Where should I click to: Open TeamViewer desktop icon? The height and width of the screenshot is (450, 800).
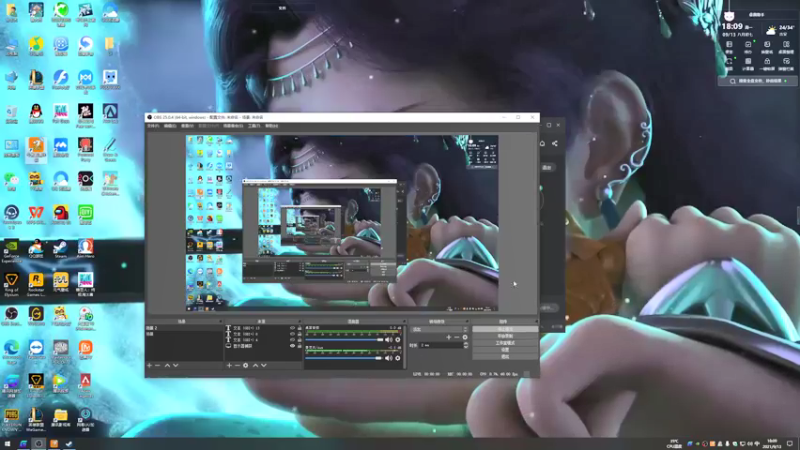[36, 349]
